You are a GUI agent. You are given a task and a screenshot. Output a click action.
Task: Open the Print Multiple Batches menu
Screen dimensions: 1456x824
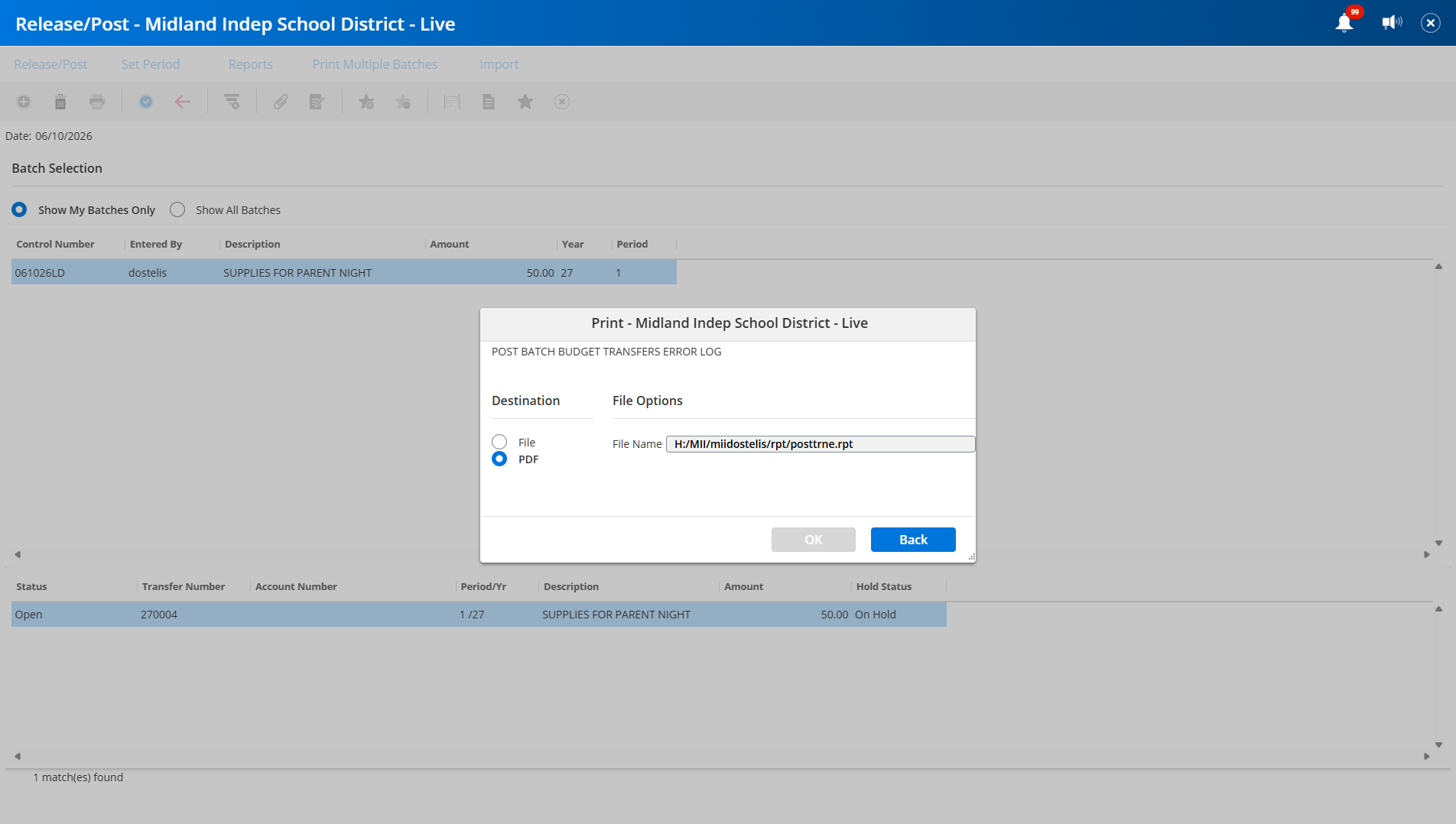point(375,64)
